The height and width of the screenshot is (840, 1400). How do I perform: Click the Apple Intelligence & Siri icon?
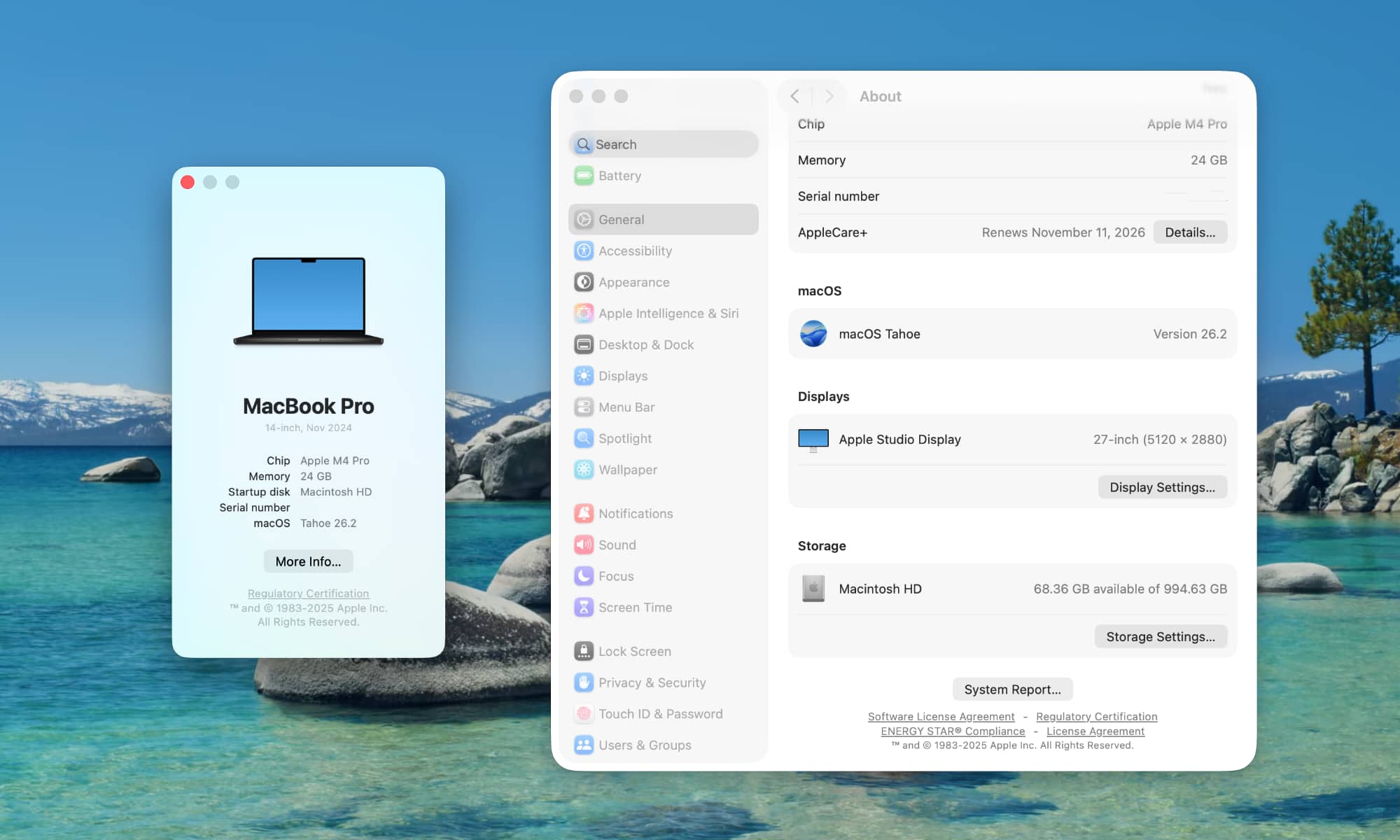[584, 313]
